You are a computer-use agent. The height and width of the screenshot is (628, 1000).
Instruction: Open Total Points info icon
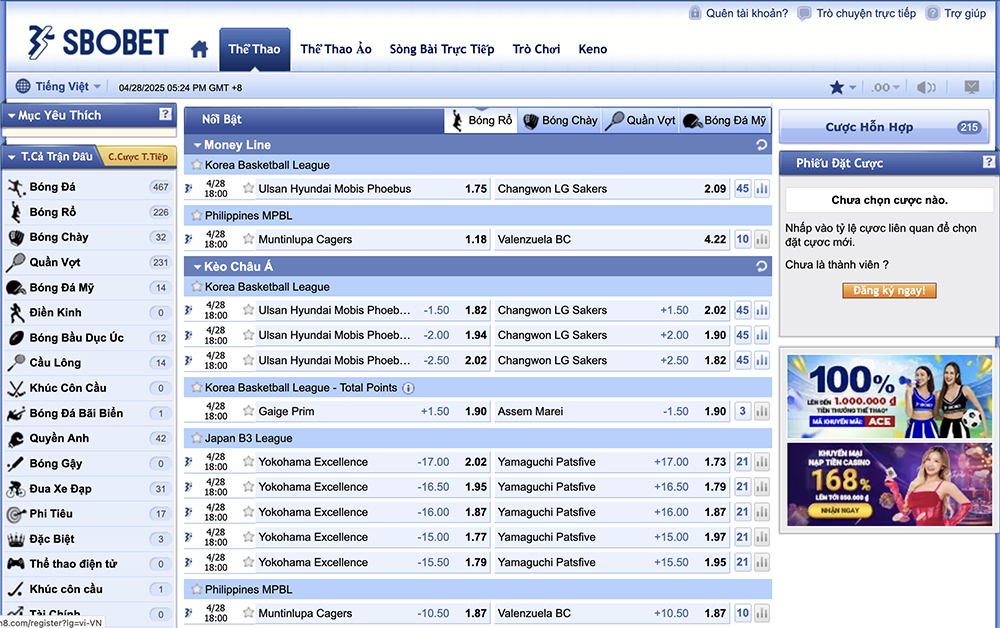(x=408, y=388)
